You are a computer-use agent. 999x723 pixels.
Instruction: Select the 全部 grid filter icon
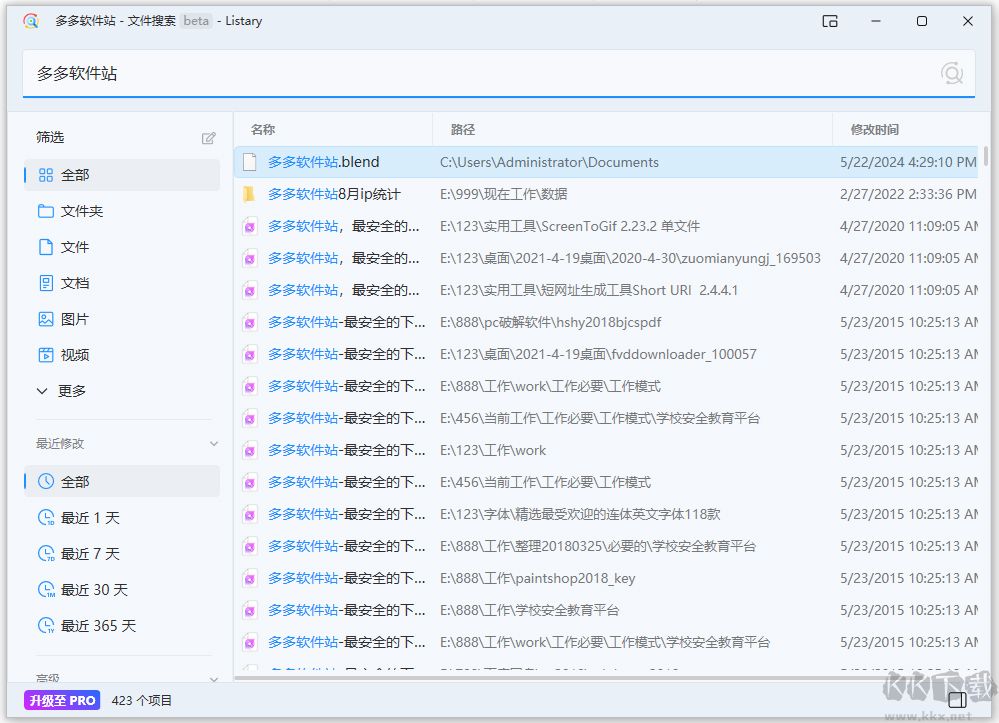click(46, 175)
